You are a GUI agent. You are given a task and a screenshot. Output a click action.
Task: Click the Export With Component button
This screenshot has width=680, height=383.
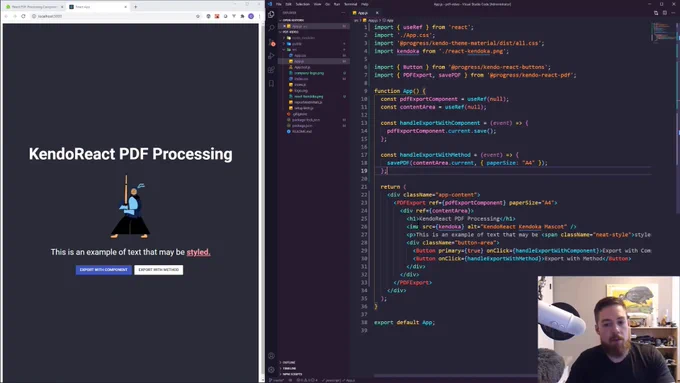(x=104, y=270)
